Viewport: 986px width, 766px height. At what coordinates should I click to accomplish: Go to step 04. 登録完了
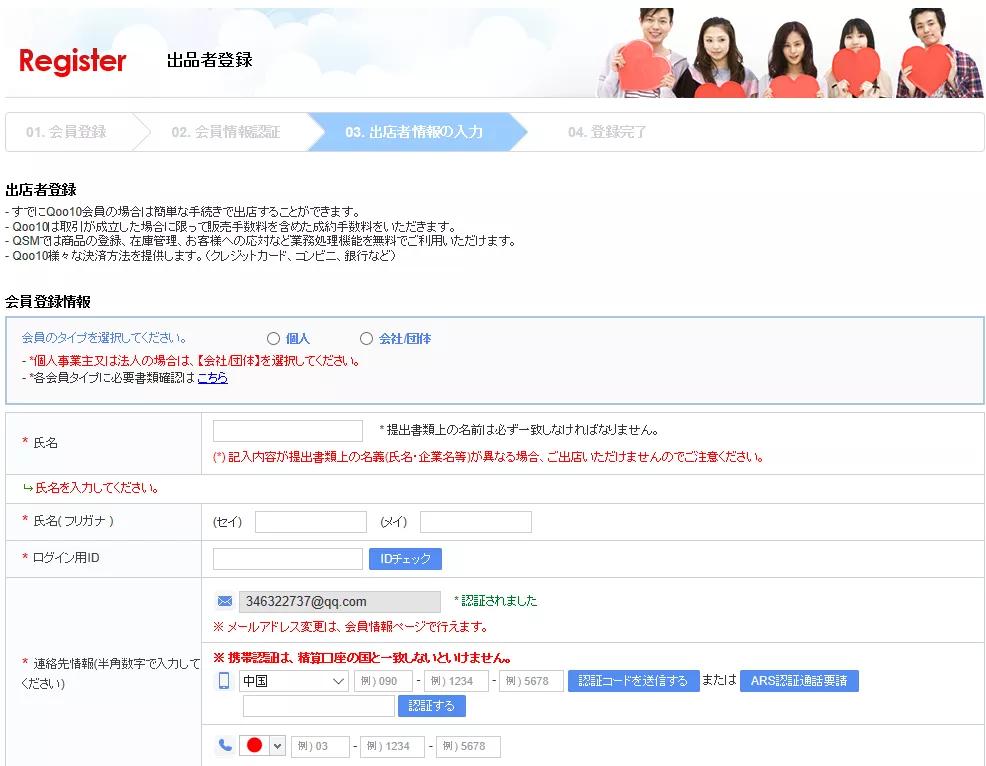pyautogui.click(x=607, y=132)
